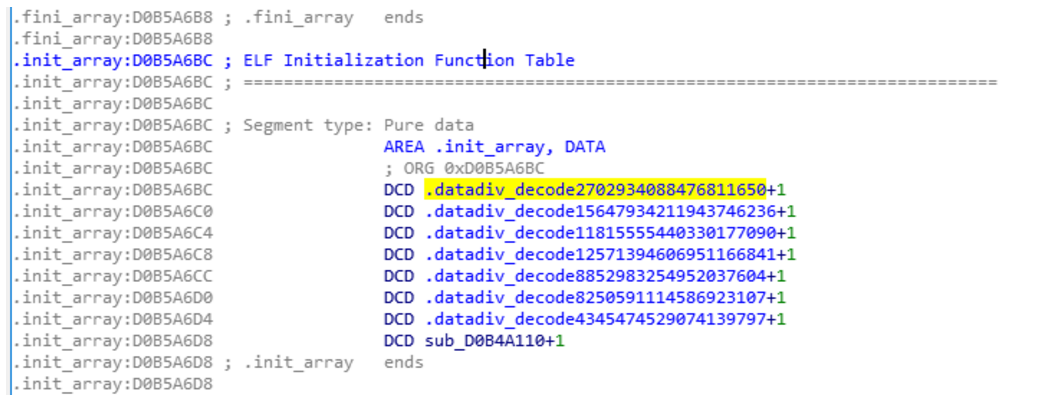Jump to .datadiv_decode15647934211943746236 reference
Screen dimensions: 1044x395
[x=600, y=212]
